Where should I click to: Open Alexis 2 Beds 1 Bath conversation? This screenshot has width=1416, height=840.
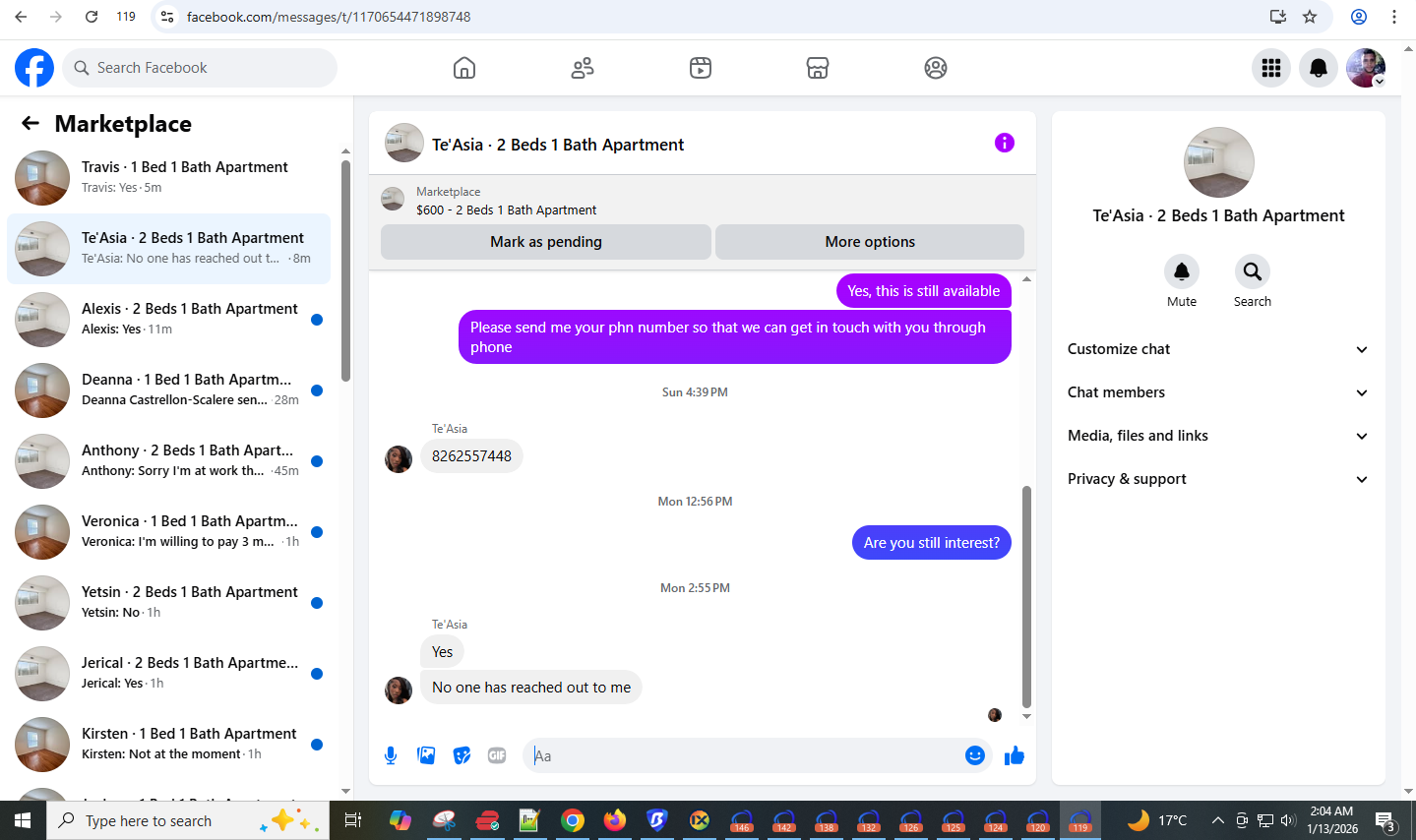tap(169, 320)
